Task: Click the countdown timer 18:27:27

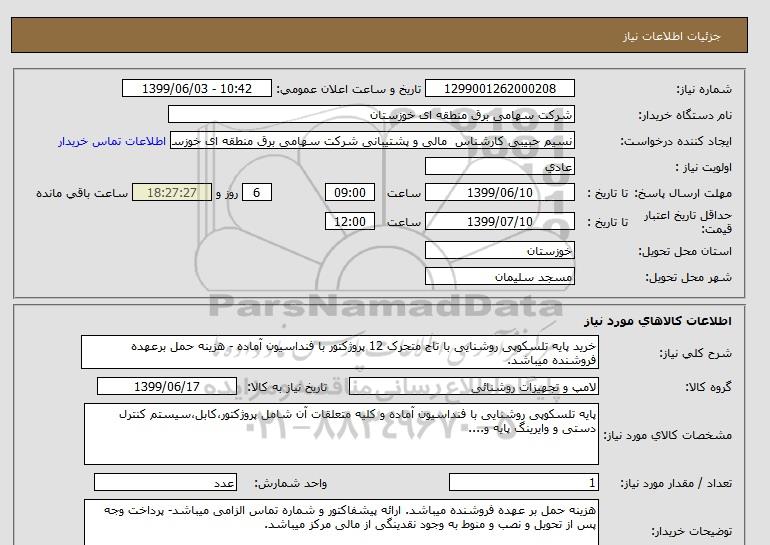Action: (x=169, y=192)
